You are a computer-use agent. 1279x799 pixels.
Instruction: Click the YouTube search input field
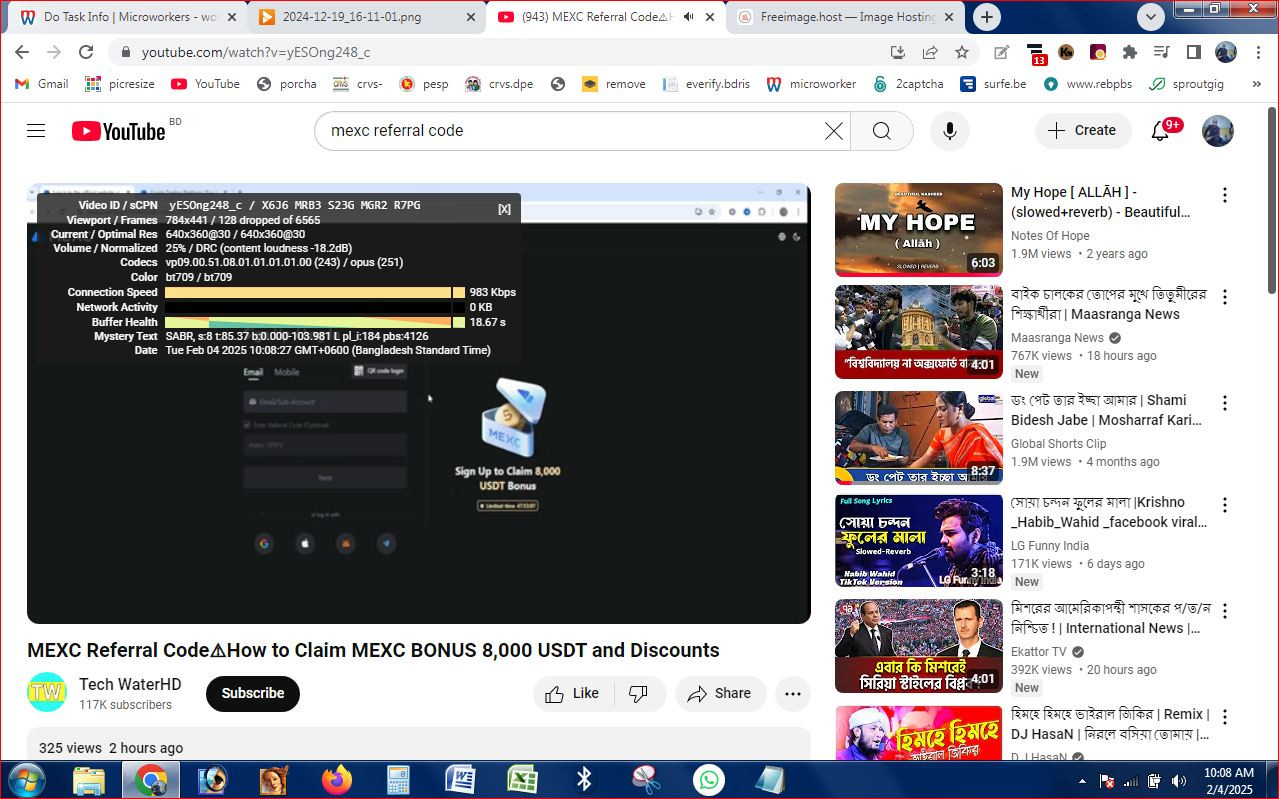pos(570,131)
